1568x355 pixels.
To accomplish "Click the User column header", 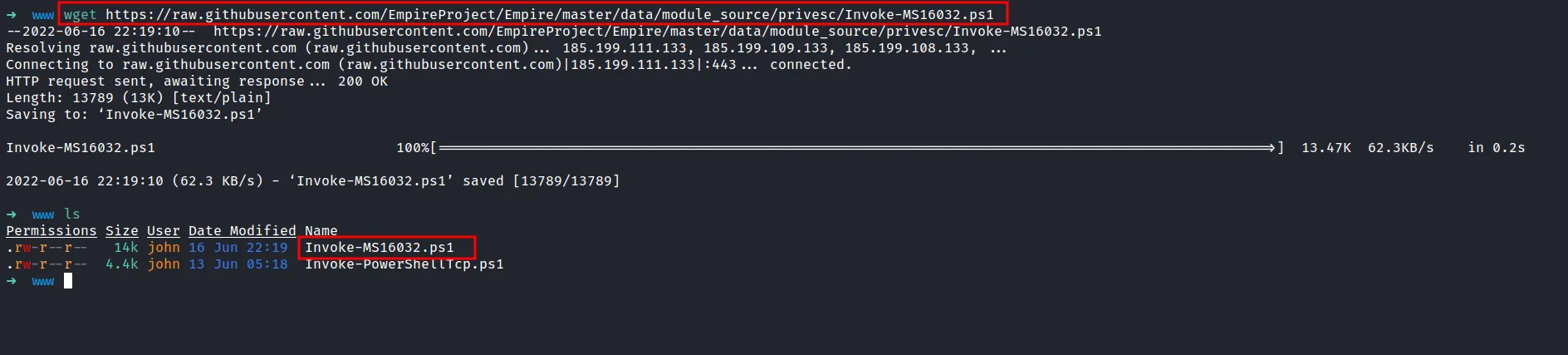I will [163, 231].
